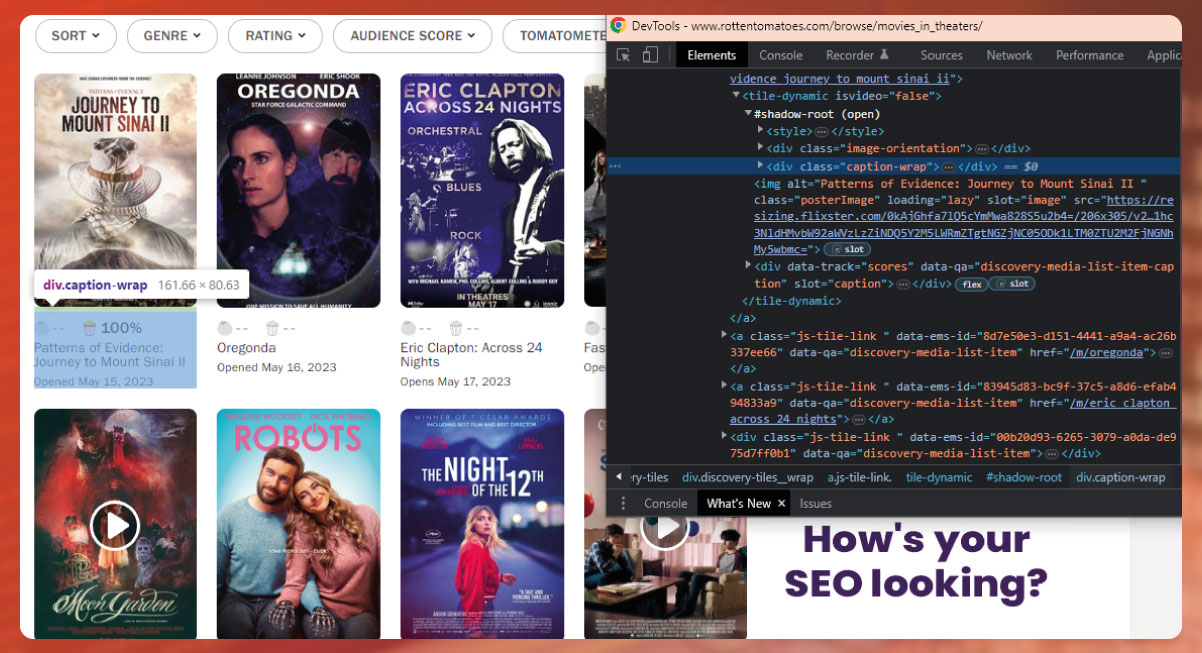The height and width of the screenshot is (653, 1202).
Task: Click the ellipsis in the image-orientation div
Action: coord(983,149)
